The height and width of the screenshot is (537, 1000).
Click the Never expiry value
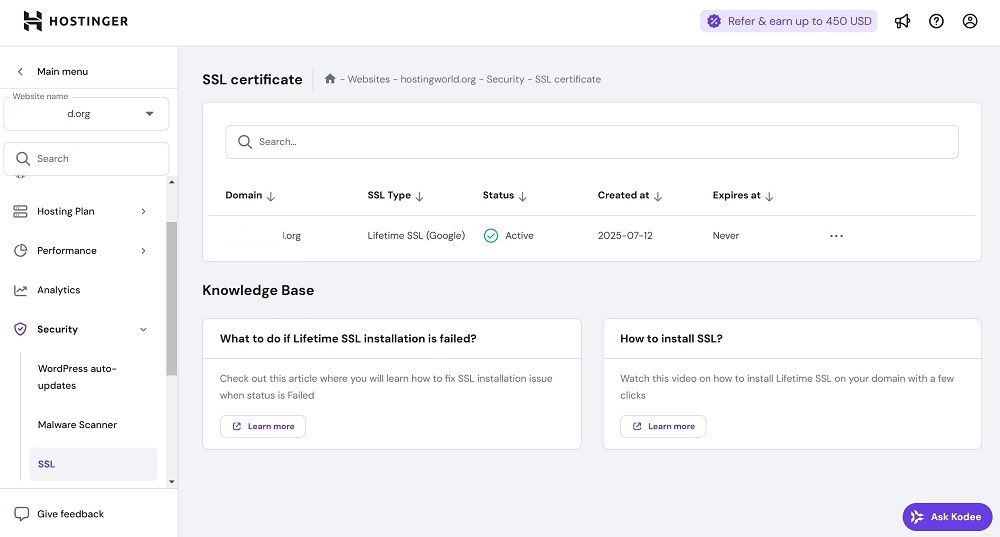(726, 235)
